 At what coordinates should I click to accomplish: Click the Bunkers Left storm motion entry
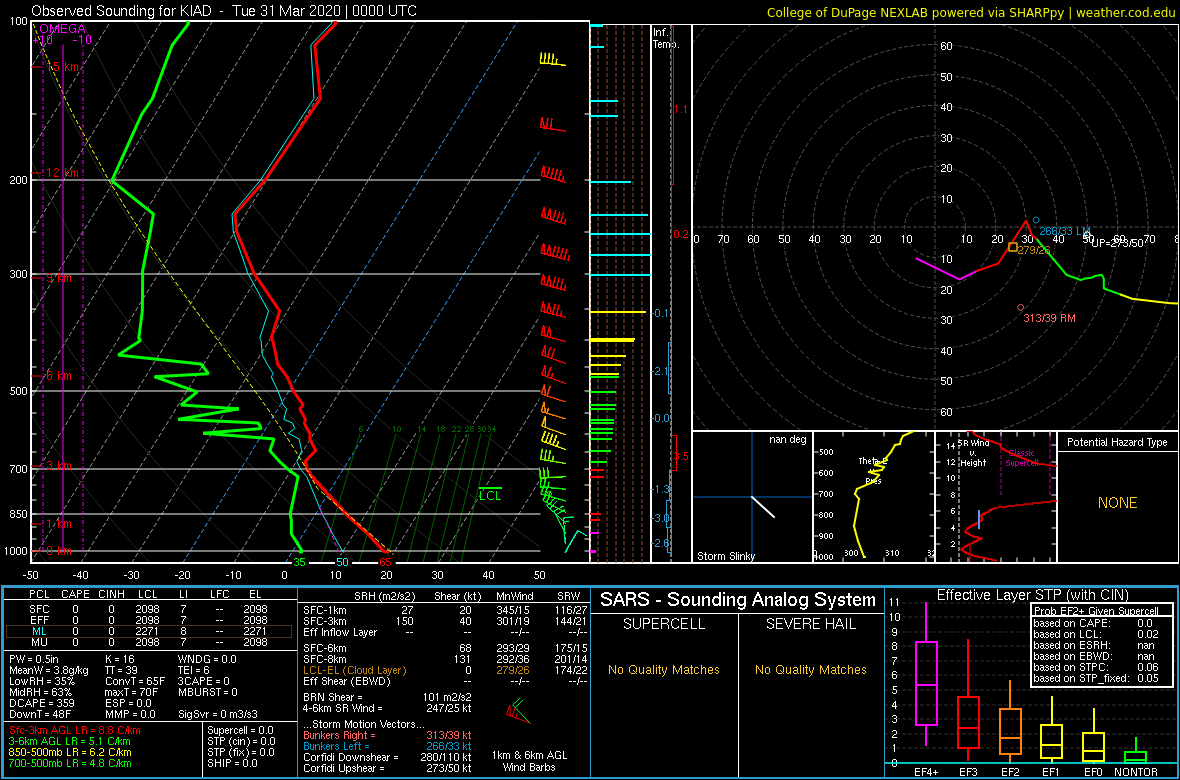(x=388, y=746)
